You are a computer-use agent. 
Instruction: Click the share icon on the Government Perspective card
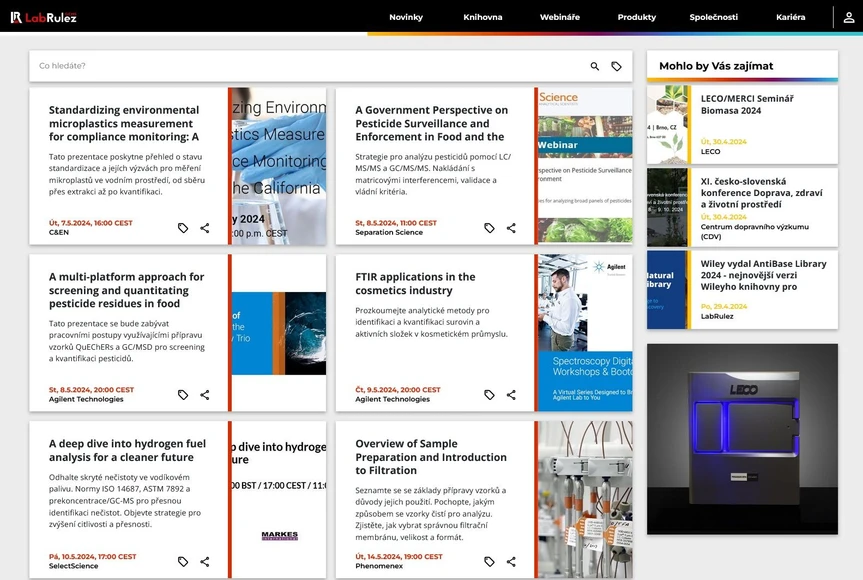pos(511,228)
